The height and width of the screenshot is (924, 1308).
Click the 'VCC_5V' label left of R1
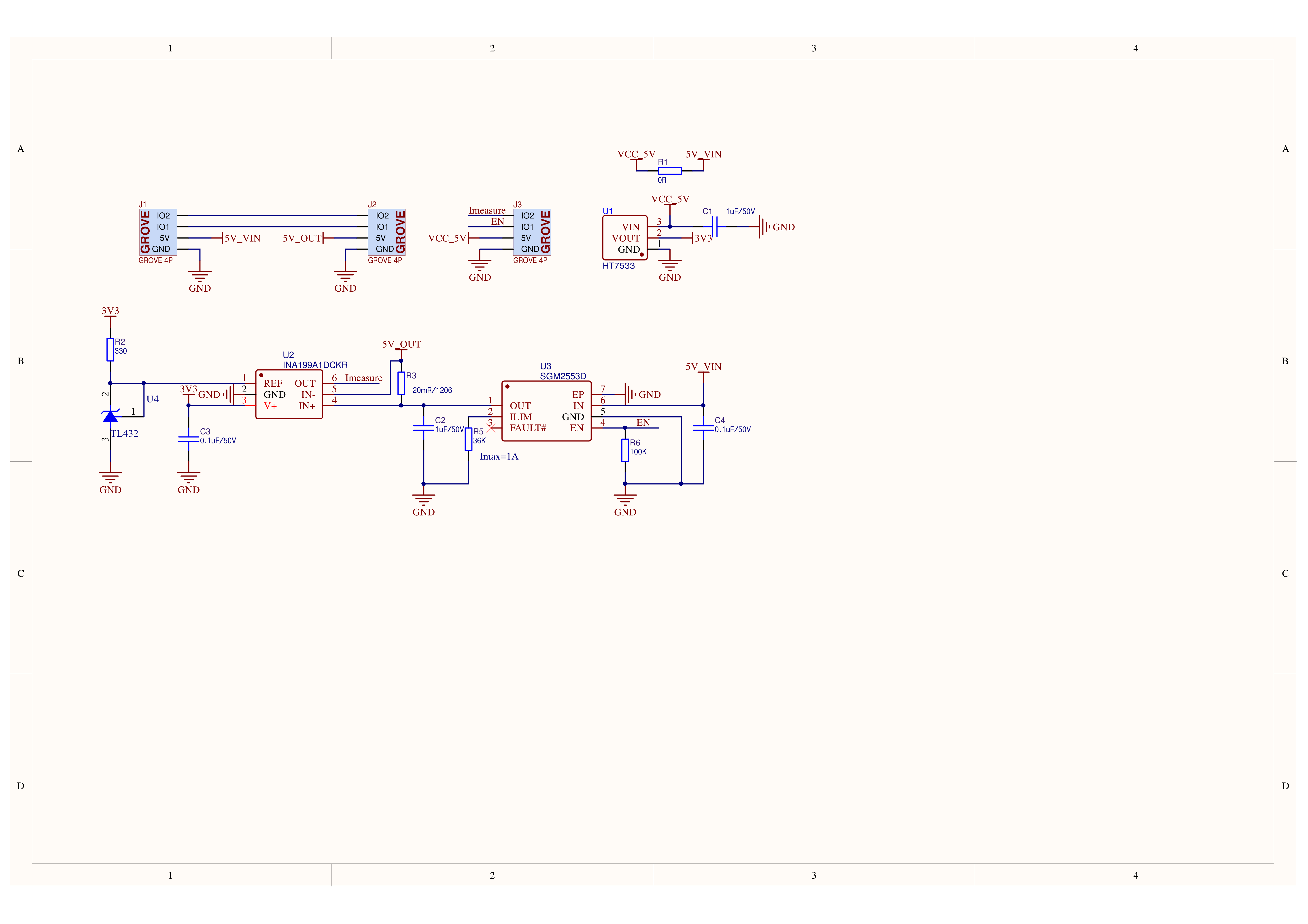[636, 154]
